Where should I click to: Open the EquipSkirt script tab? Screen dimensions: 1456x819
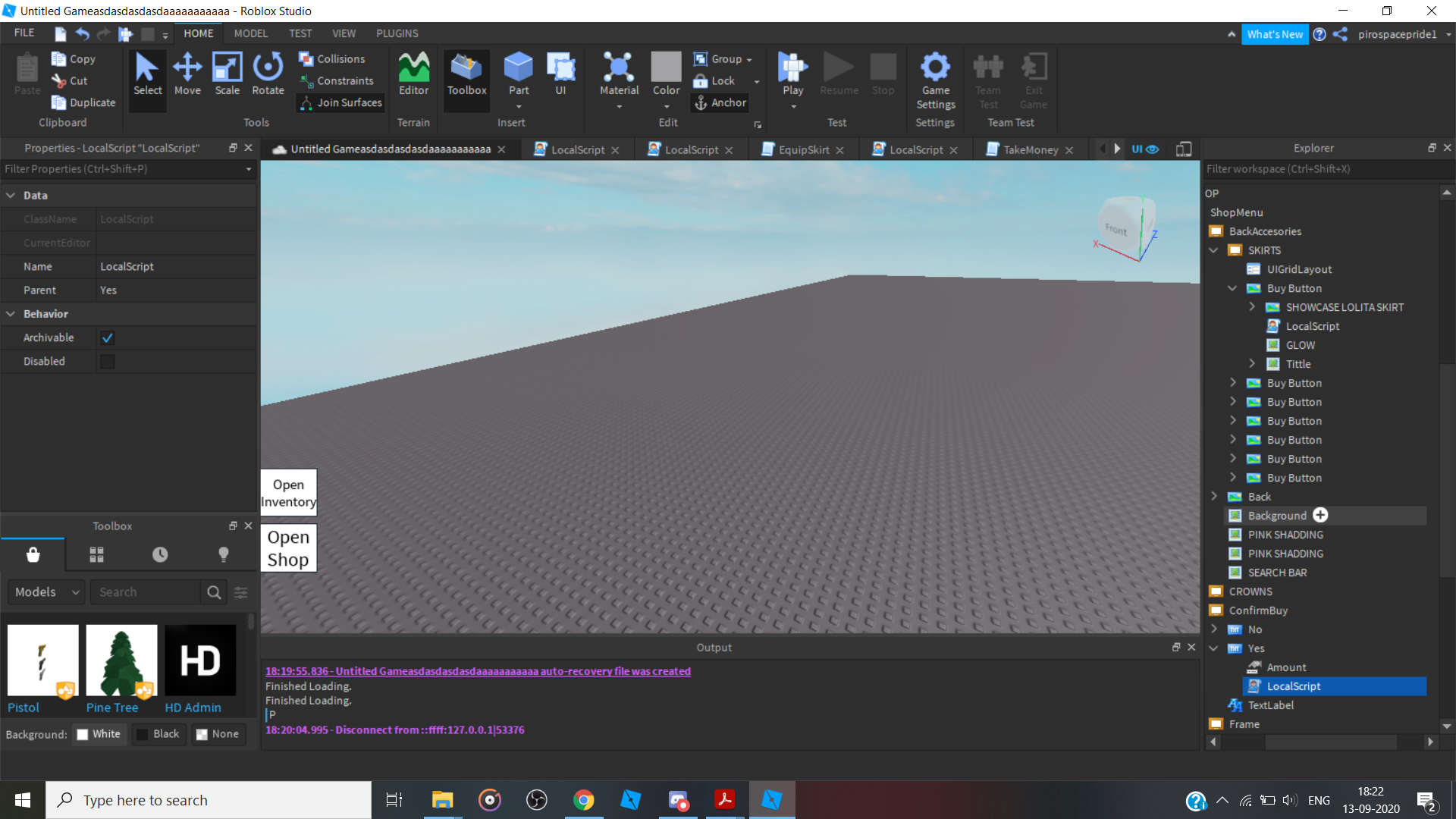click(x=803, y=149)
